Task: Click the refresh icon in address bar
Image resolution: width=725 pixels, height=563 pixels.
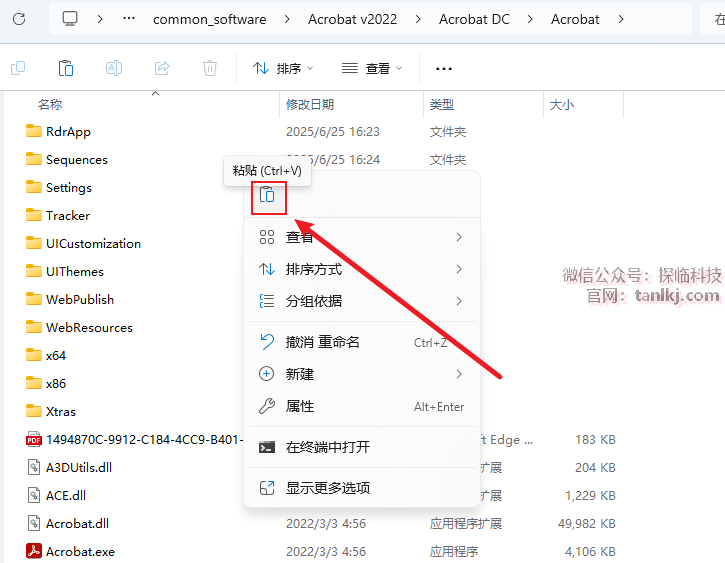Action: pos(19,19)
